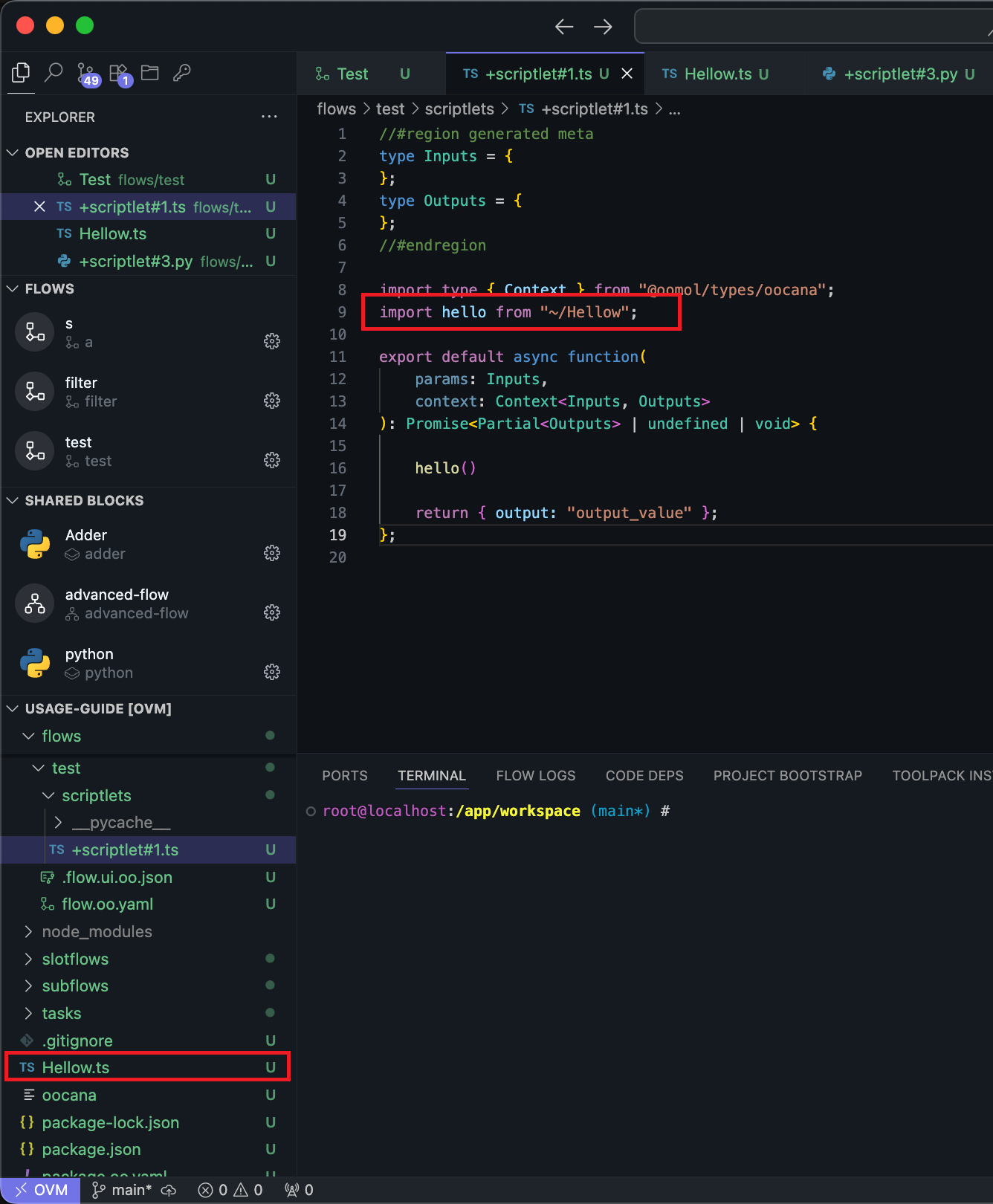Switch to the FLOW LOGS panel tab
Viewport: 993px width, 1204px height.
coord(535,775)
